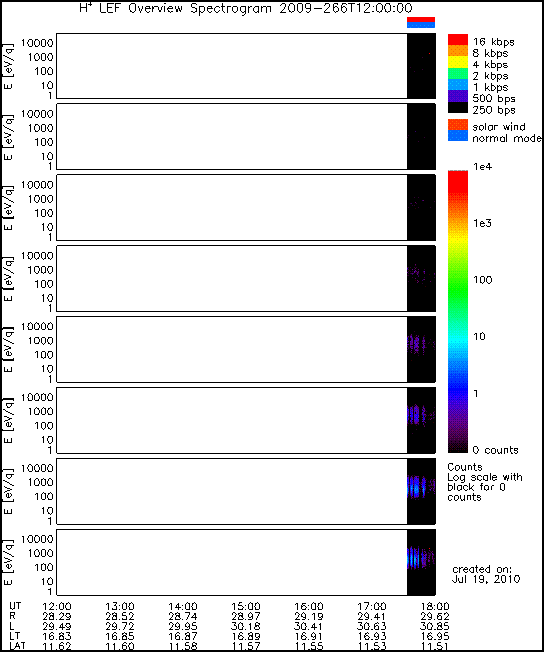Click the black 250 bps legend swatch
544x652 pixels.
pos(458,107)
